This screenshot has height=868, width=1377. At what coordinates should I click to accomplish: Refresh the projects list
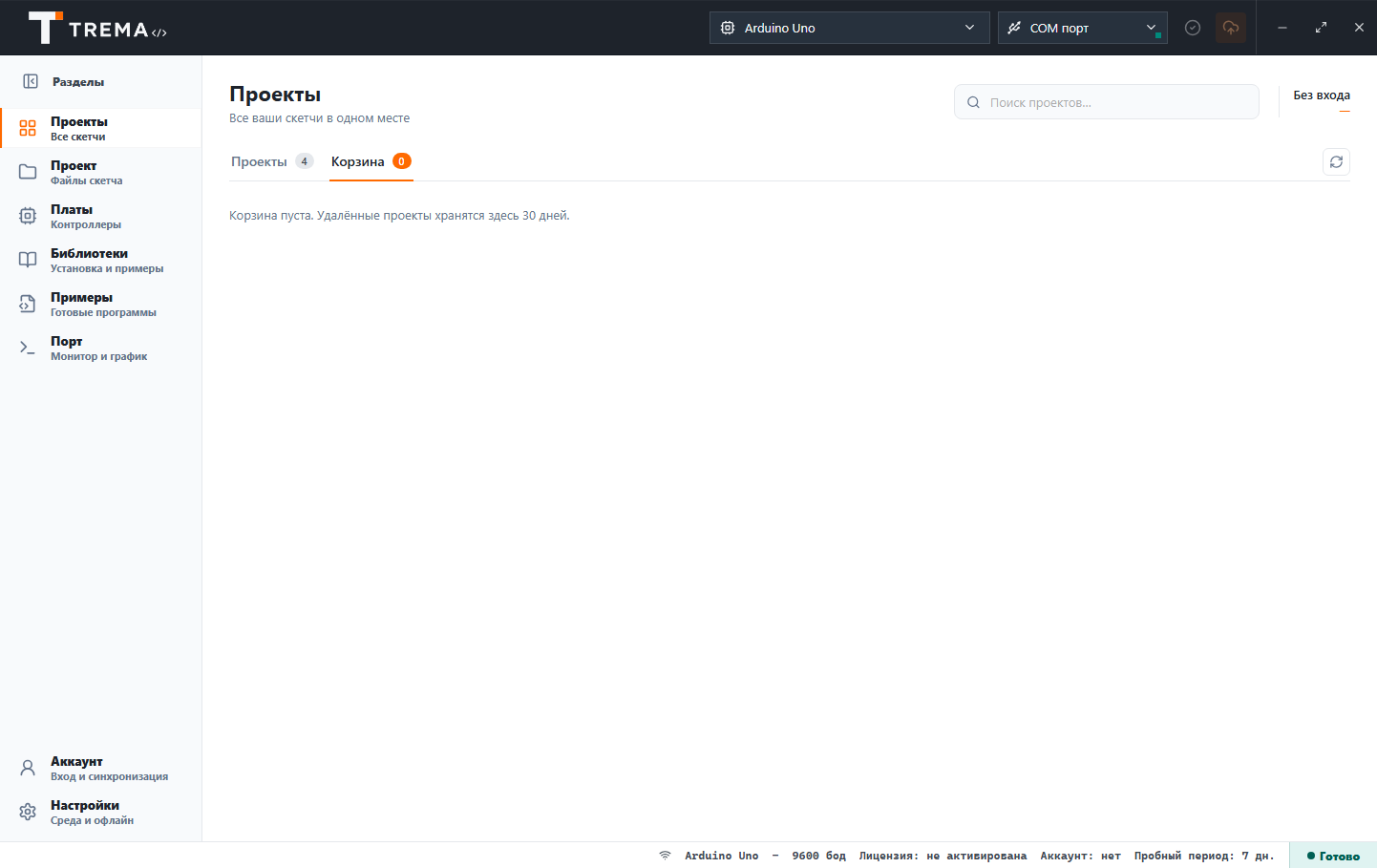click(1337, 162)
